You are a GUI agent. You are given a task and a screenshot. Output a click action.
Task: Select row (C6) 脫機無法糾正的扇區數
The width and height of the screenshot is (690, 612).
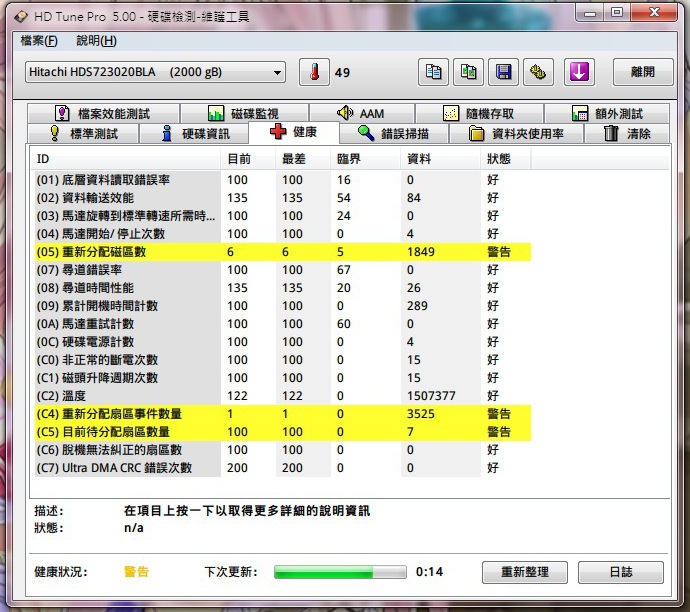coord(283,450)
